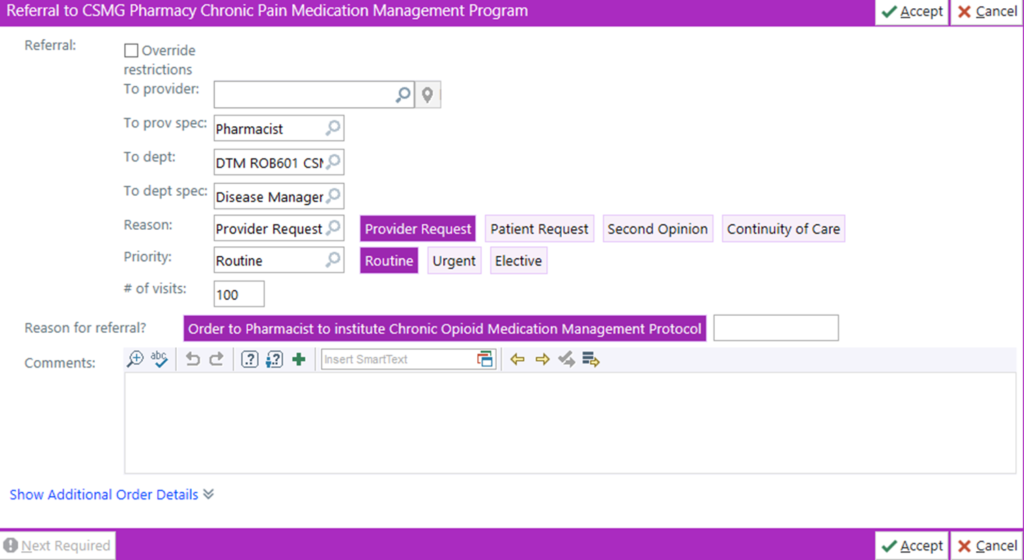Click the top Accept button

coord(911,12)
